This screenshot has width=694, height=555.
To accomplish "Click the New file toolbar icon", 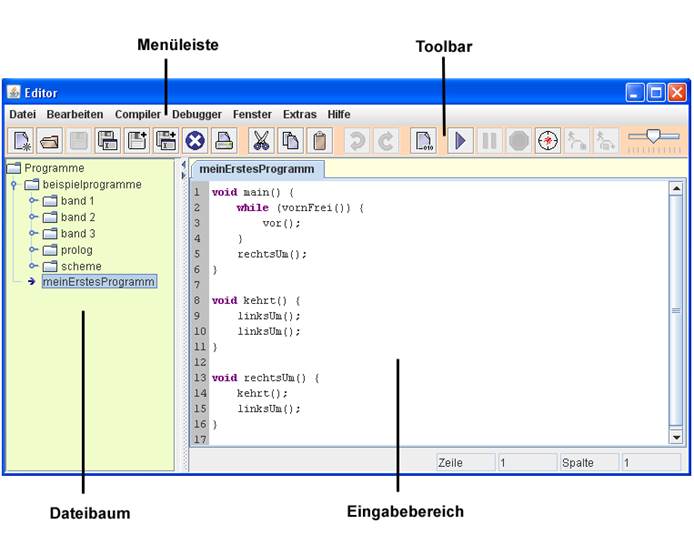I will click(x=22, y=141).
